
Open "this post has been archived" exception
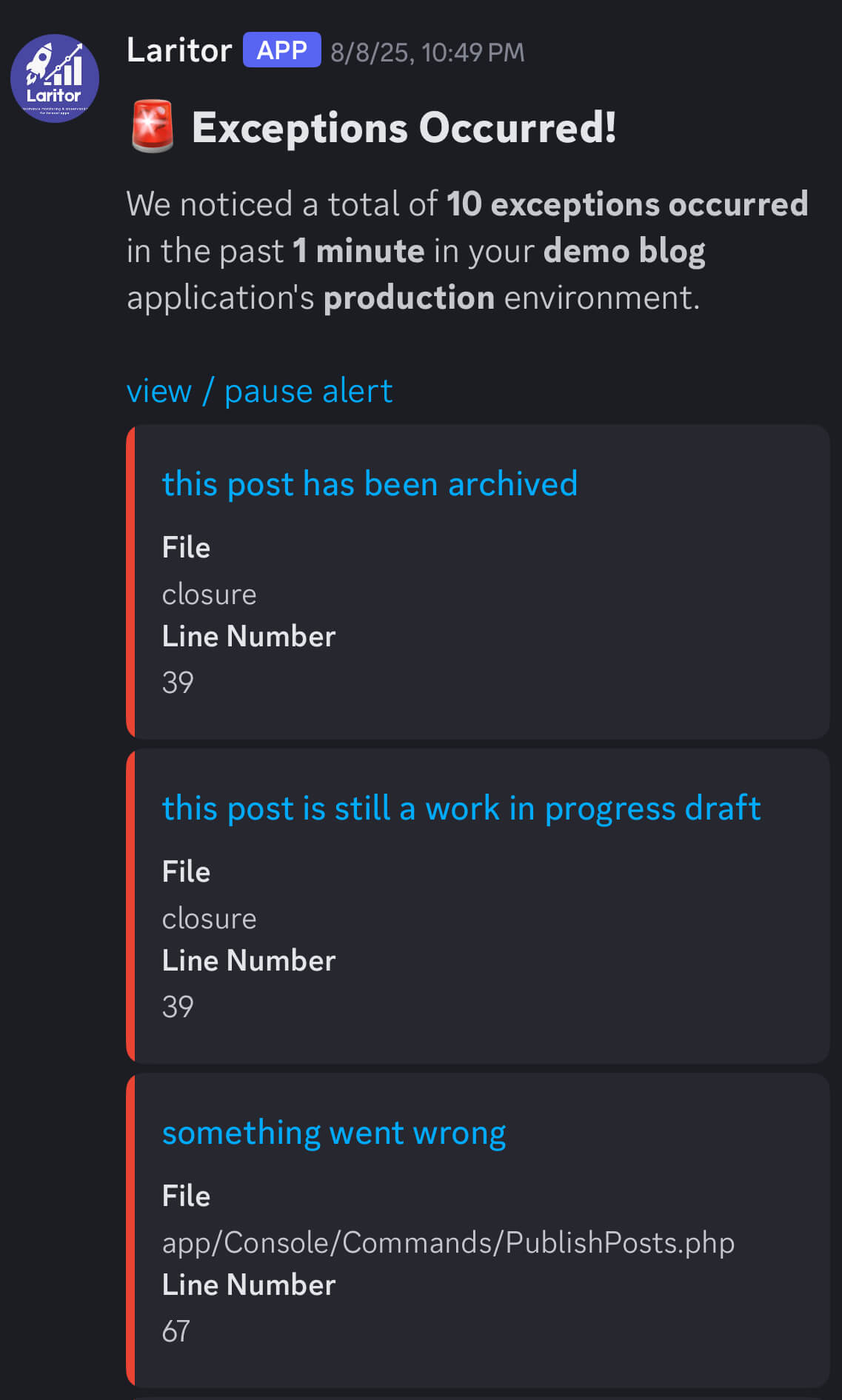370,484
